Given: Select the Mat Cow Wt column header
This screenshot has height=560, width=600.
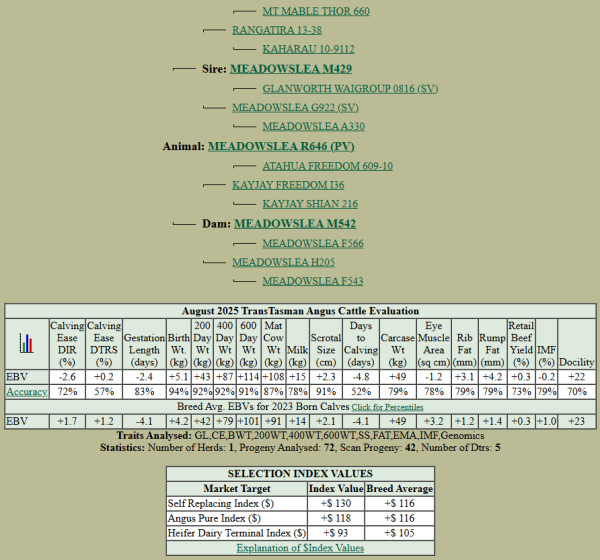Looking at the screenshot, I should tap(274, 344).
